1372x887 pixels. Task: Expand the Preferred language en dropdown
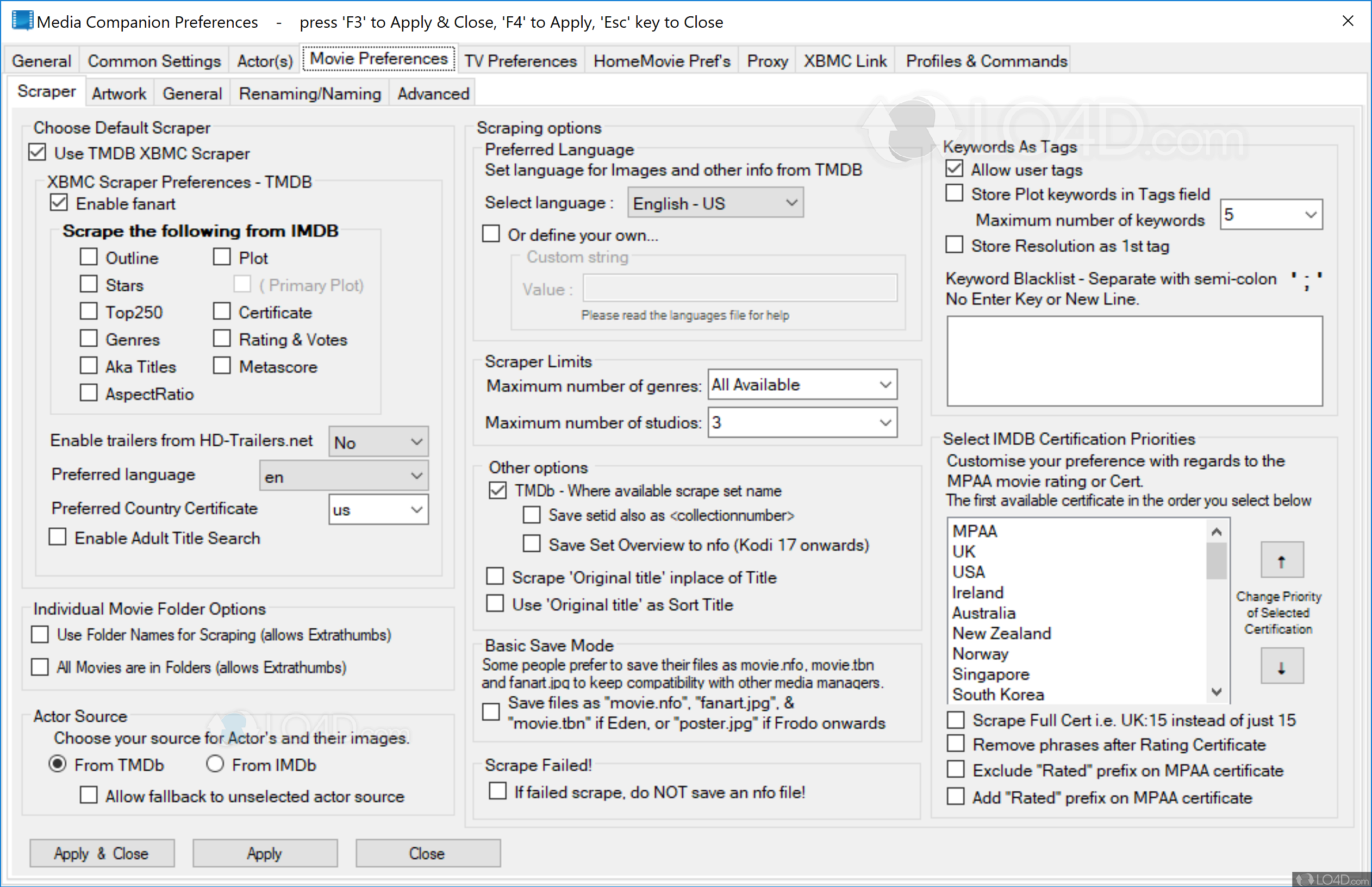(x=344, y=476)
